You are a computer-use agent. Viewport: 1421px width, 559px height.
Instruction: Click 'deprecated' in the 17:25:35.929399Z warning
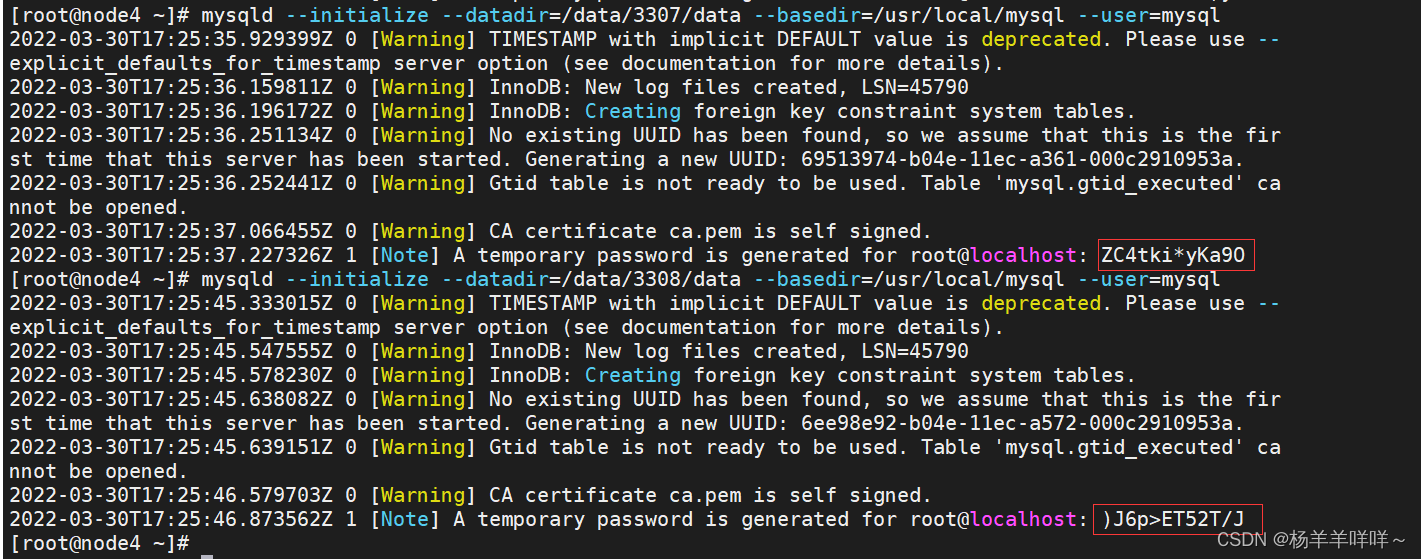click(x=1041, y=40)
